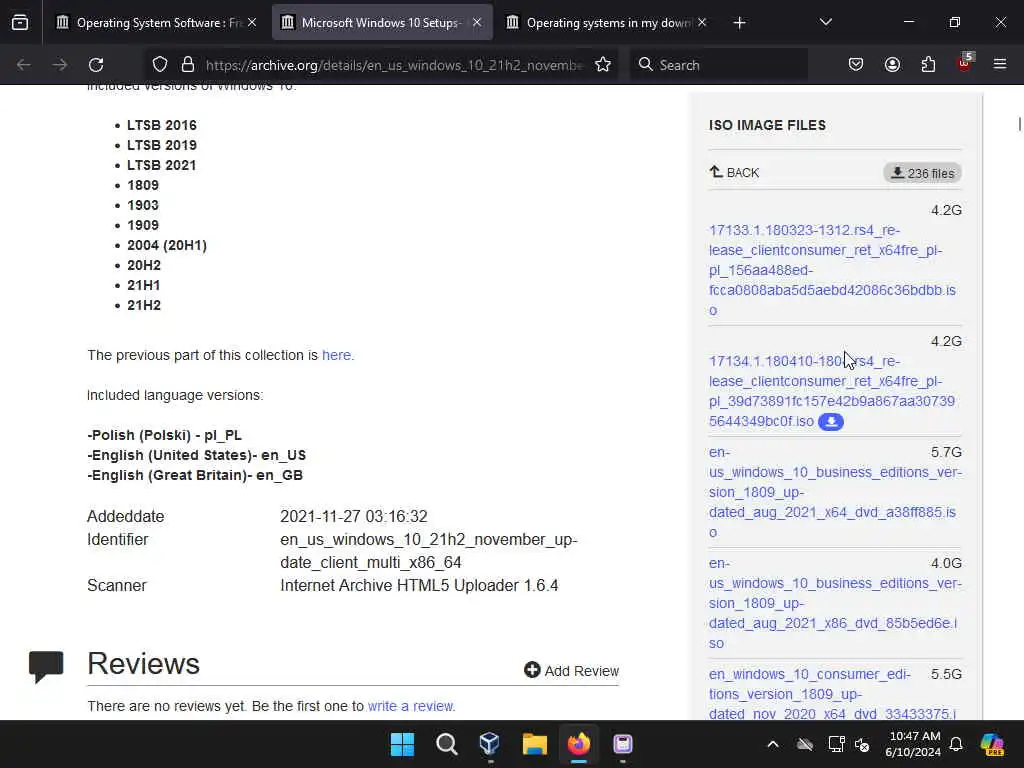Click '-Polish (Polski) - pl_PL' text
Image resolution: width=1024 pixels, height=768 pixels.
pos(165,435)
